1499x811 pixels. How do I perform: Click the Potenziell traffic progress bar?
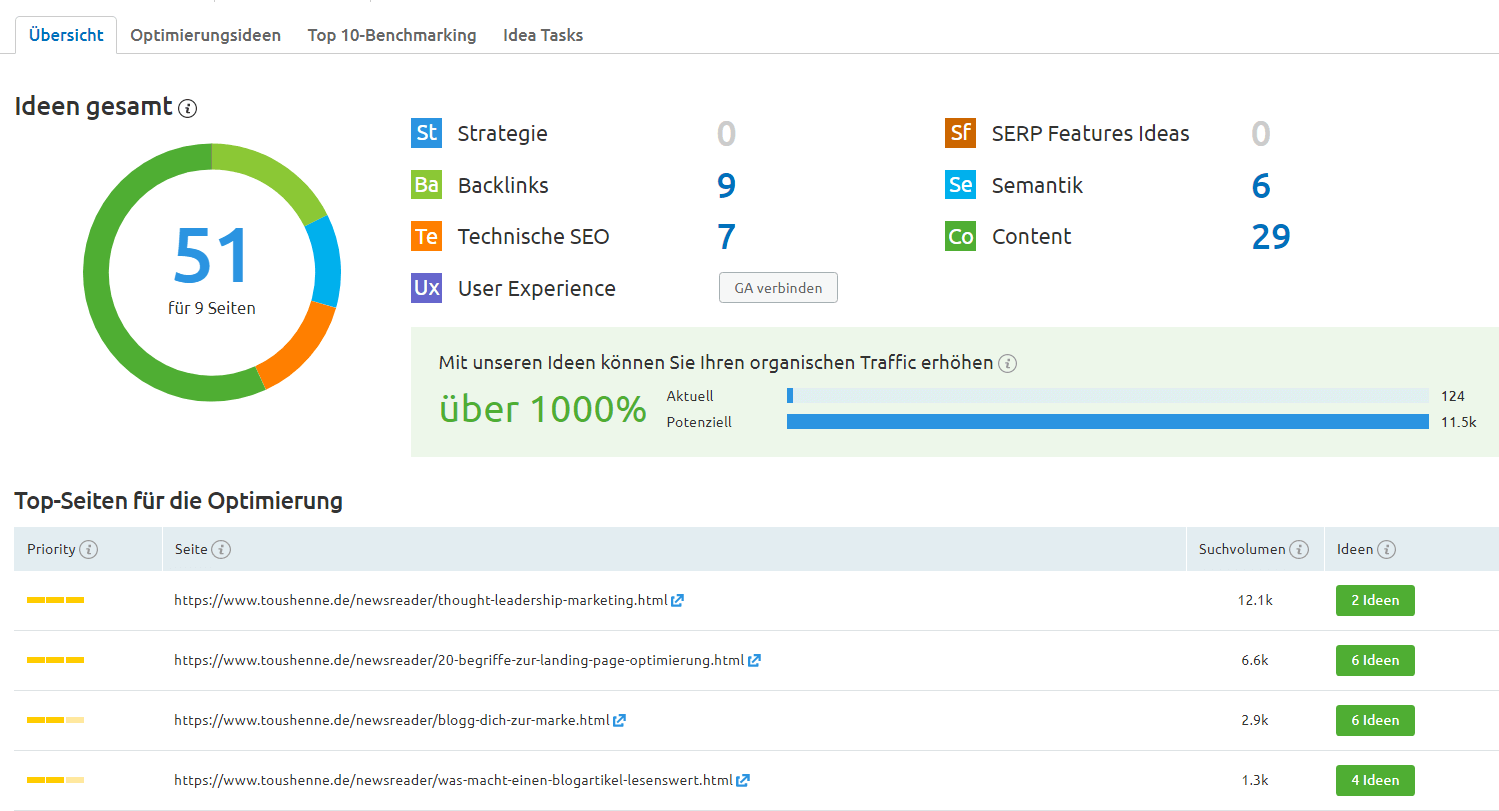[1107, 422]
